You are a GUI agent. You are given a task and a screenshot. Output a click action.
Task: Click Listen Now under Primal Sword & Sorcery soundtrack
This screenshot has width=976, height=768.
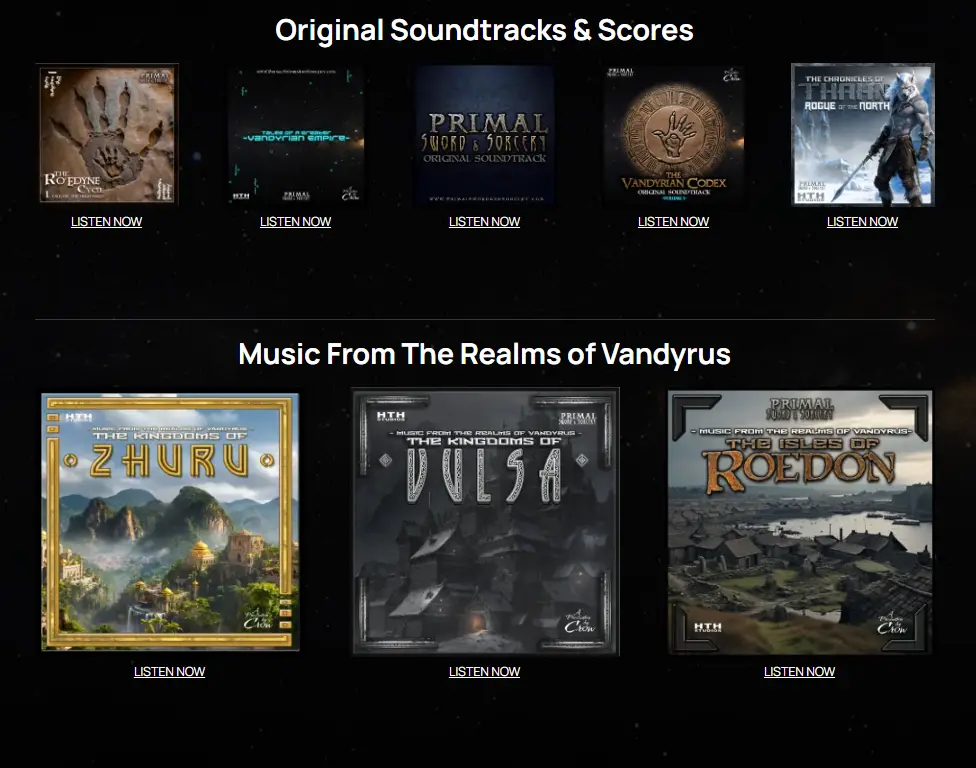(484, 222)
